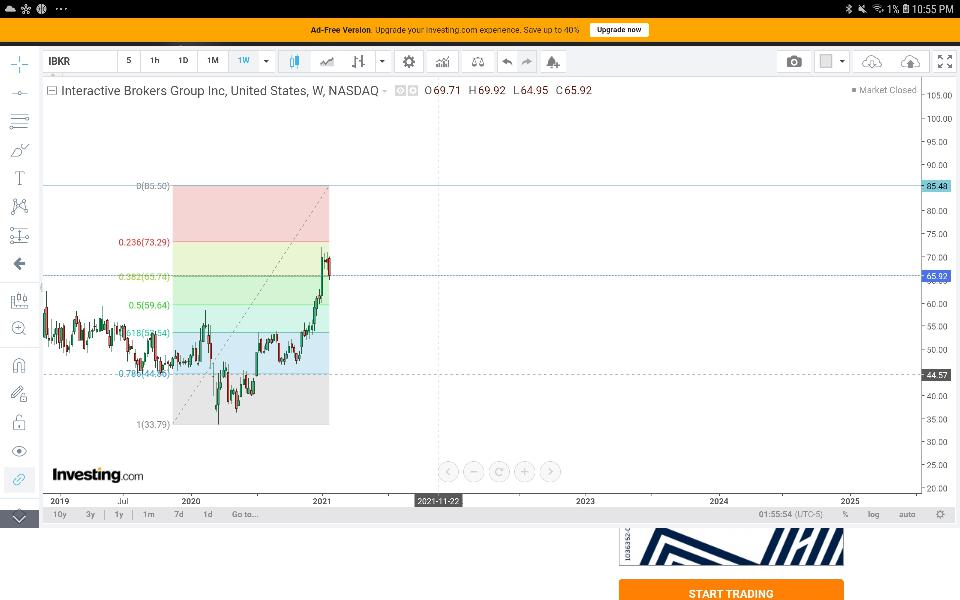Select the zoom-in magnifier tool
The height and width of the screenshot is (600, 960).
point(20,328)
